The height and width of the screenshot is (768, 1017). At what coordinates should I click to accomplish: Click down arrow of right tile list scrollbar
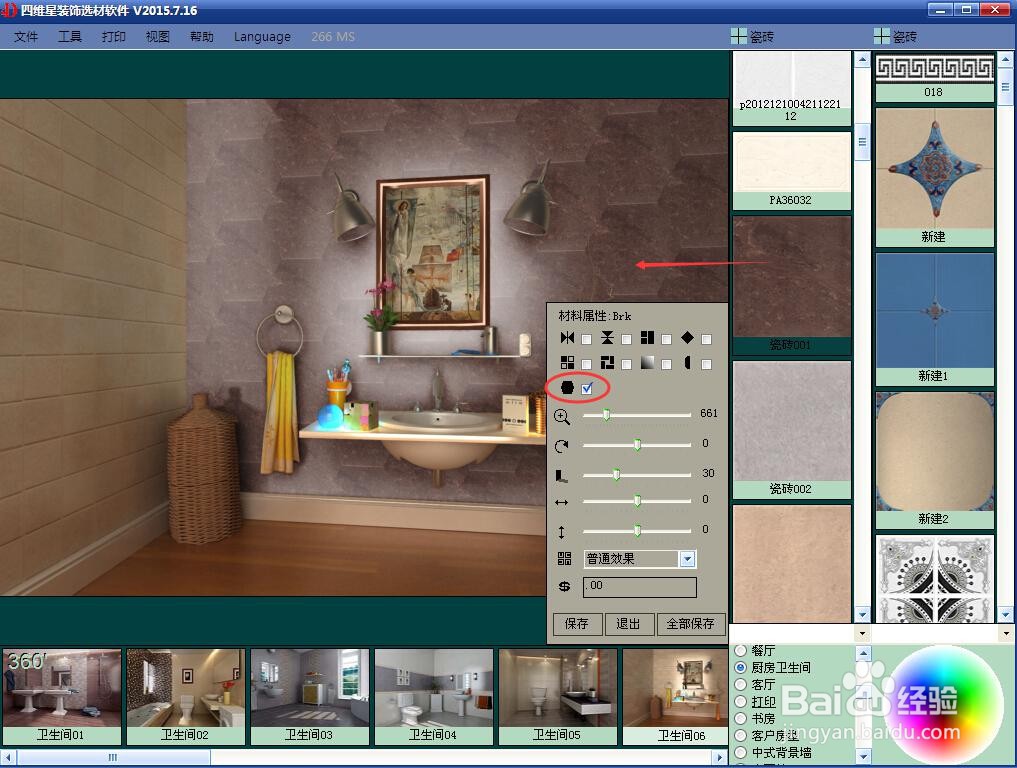tap(1006, 614)
